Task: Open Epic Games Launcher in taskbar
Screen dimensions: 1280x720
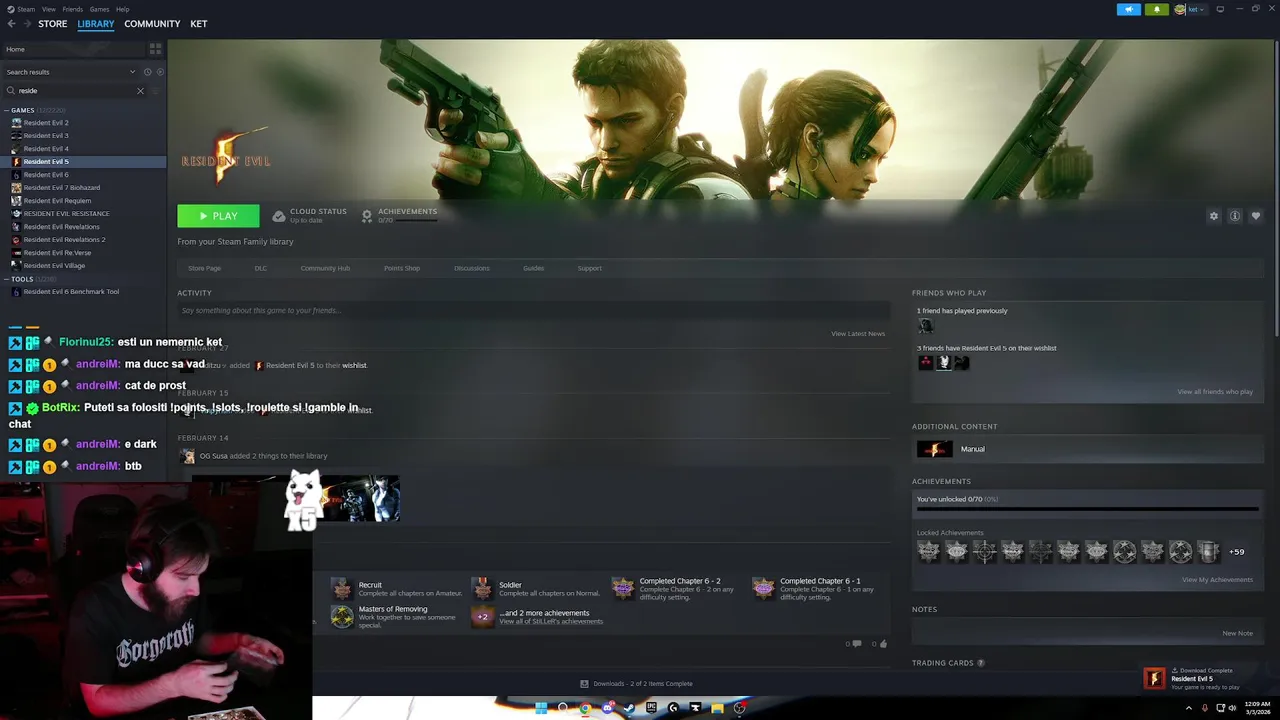Action: pos(651,708)
